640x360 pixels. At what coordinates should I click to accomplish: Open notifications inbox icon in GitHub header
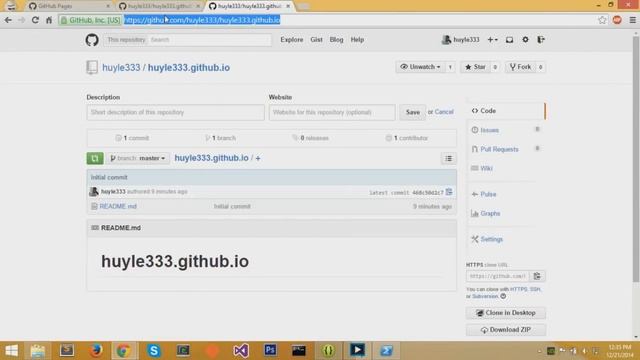pyautogui.click(x=509, y=40)
